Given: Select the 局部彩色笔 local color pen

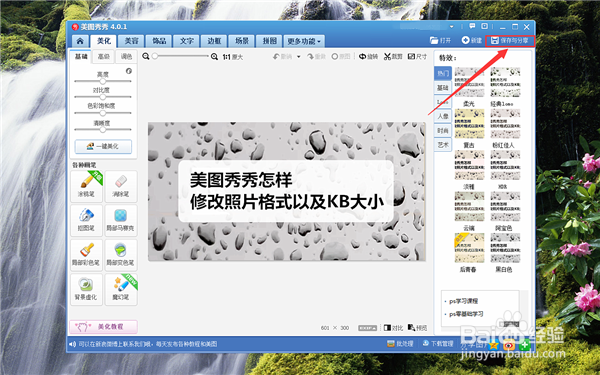Looking at the screenshot, I should [86, 255].
